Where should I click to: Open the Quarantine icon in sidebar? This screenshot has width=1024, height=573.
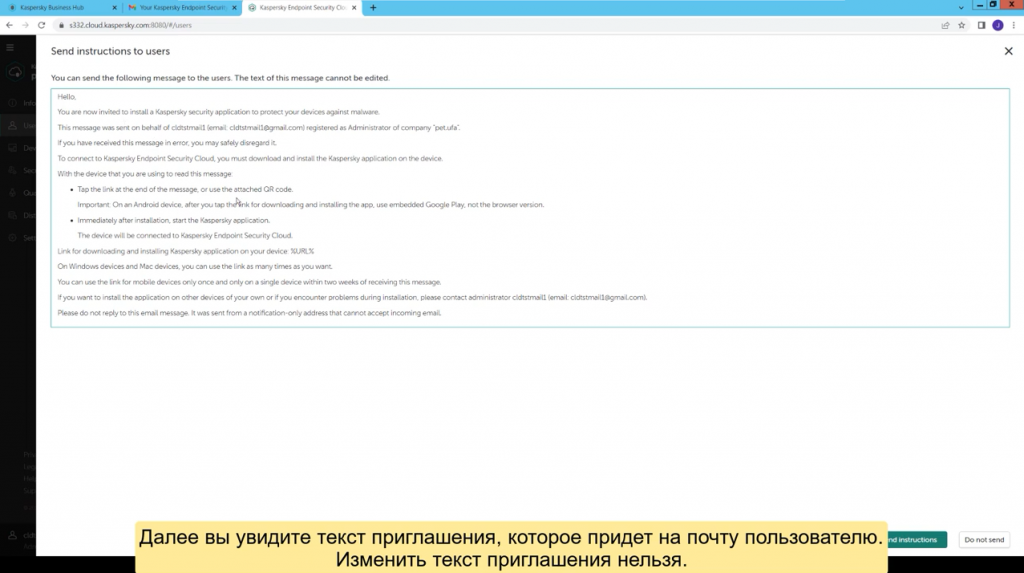click(x=12, y=193)
